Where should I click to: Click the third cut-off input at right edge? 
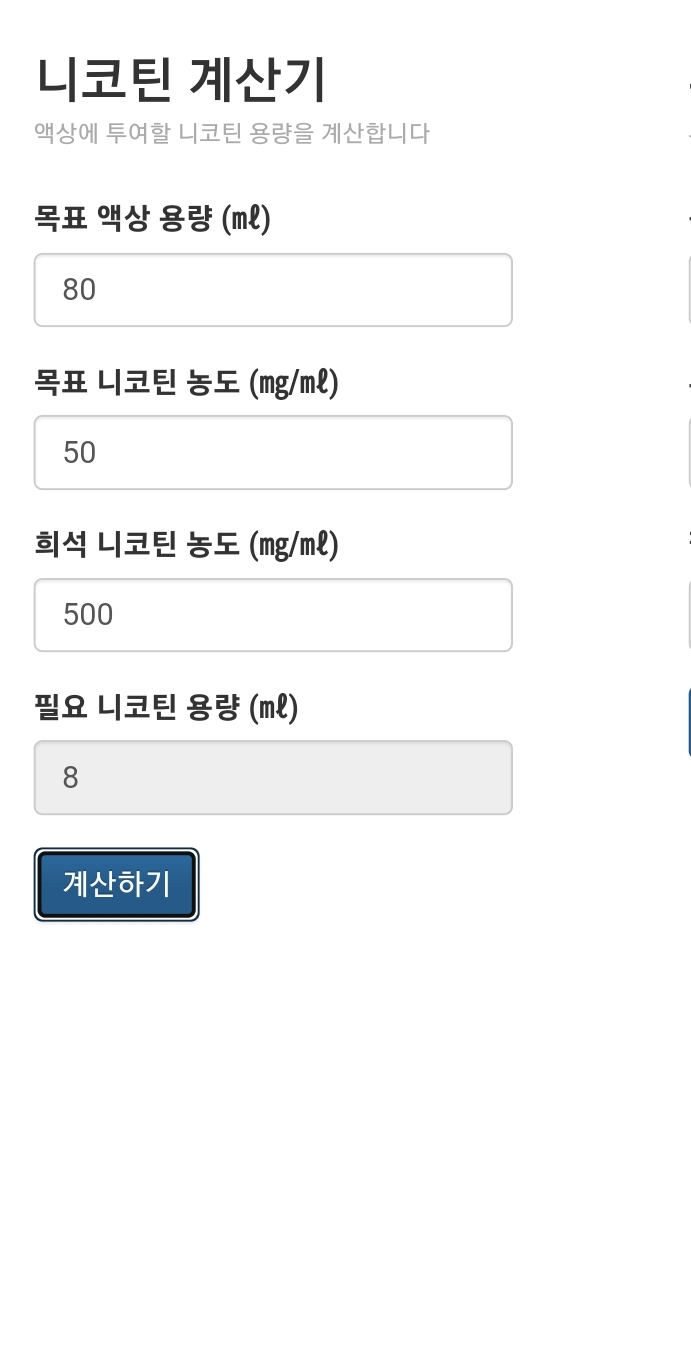tap(689, 614)
